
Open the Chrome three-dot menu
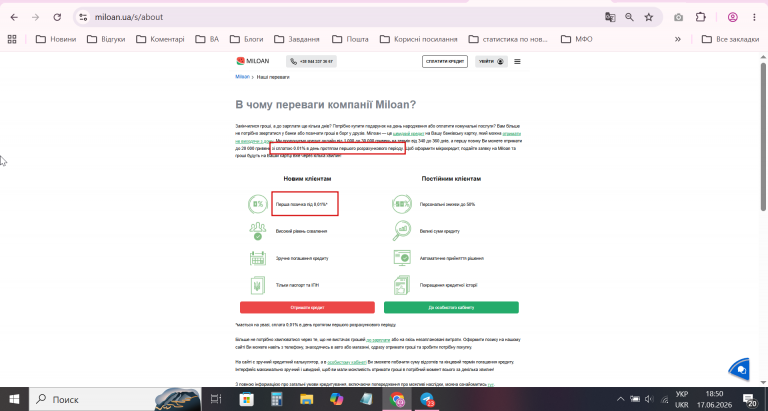pos(754,17)
